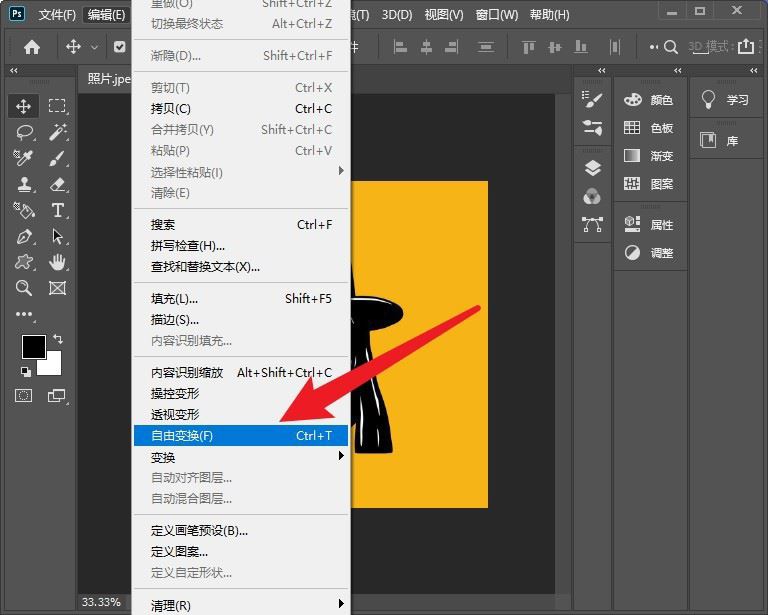Open the extra tools ellipsis button

pyautogui.click(x=24, y=314)
